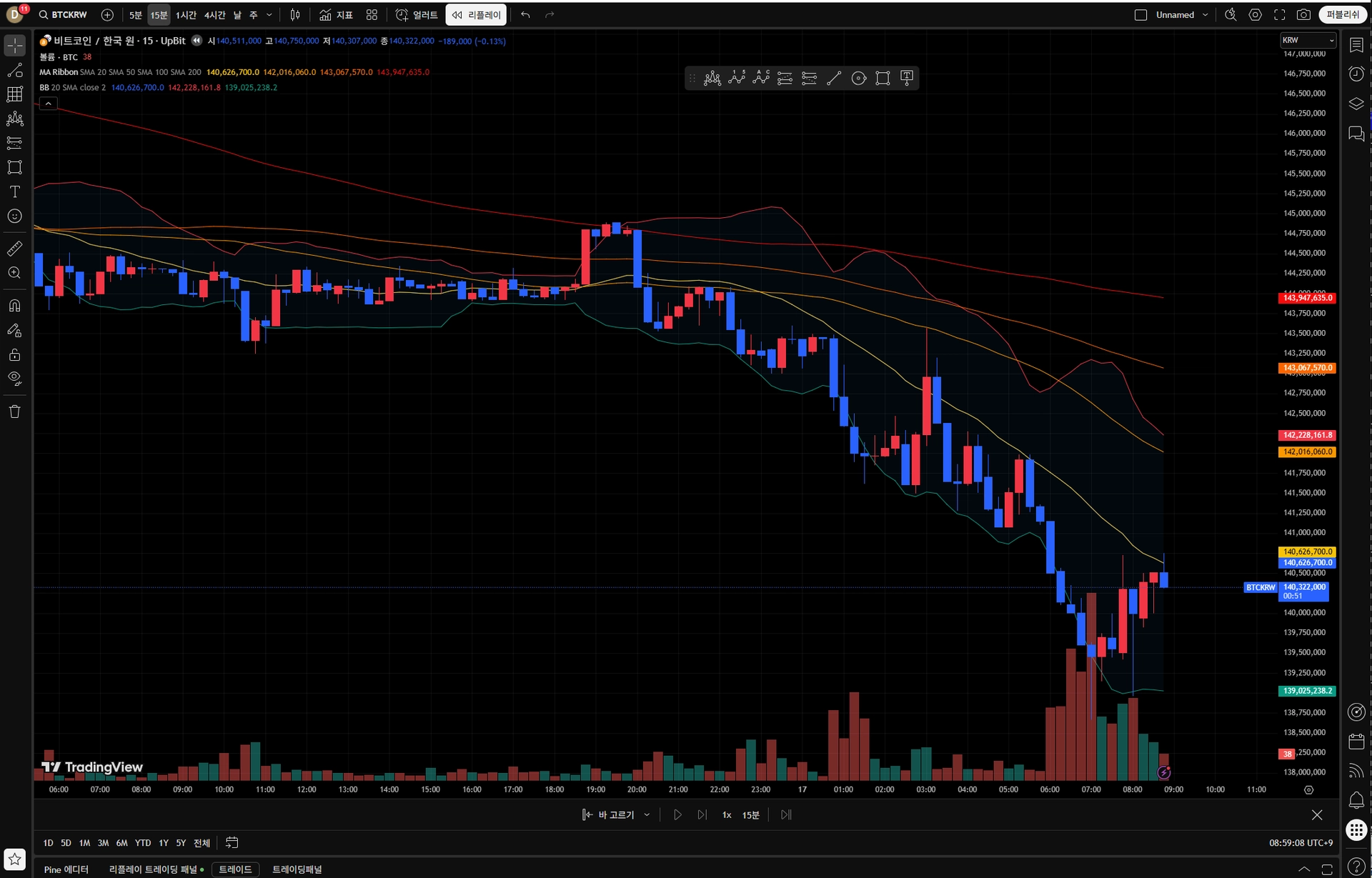Open the emoji icons tool

(x=14, y=216)
